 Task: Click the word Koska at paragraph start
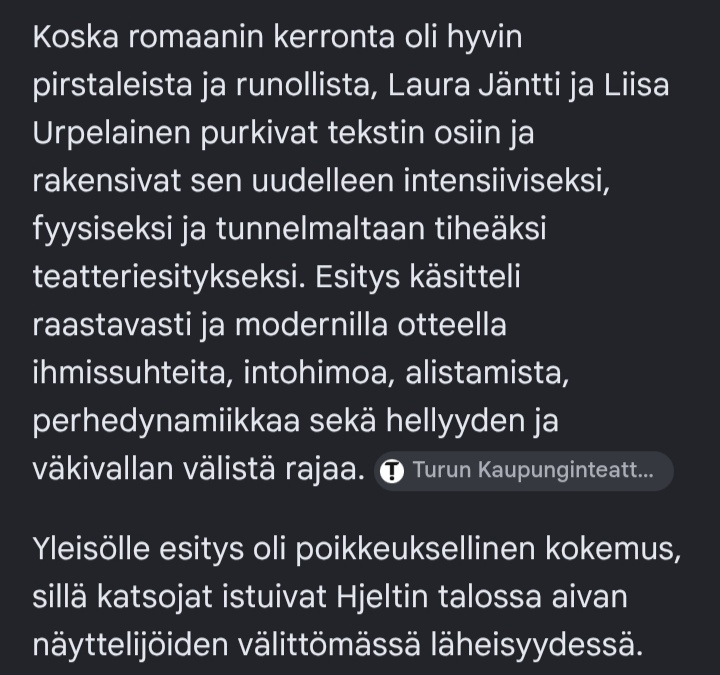[76, 37]
